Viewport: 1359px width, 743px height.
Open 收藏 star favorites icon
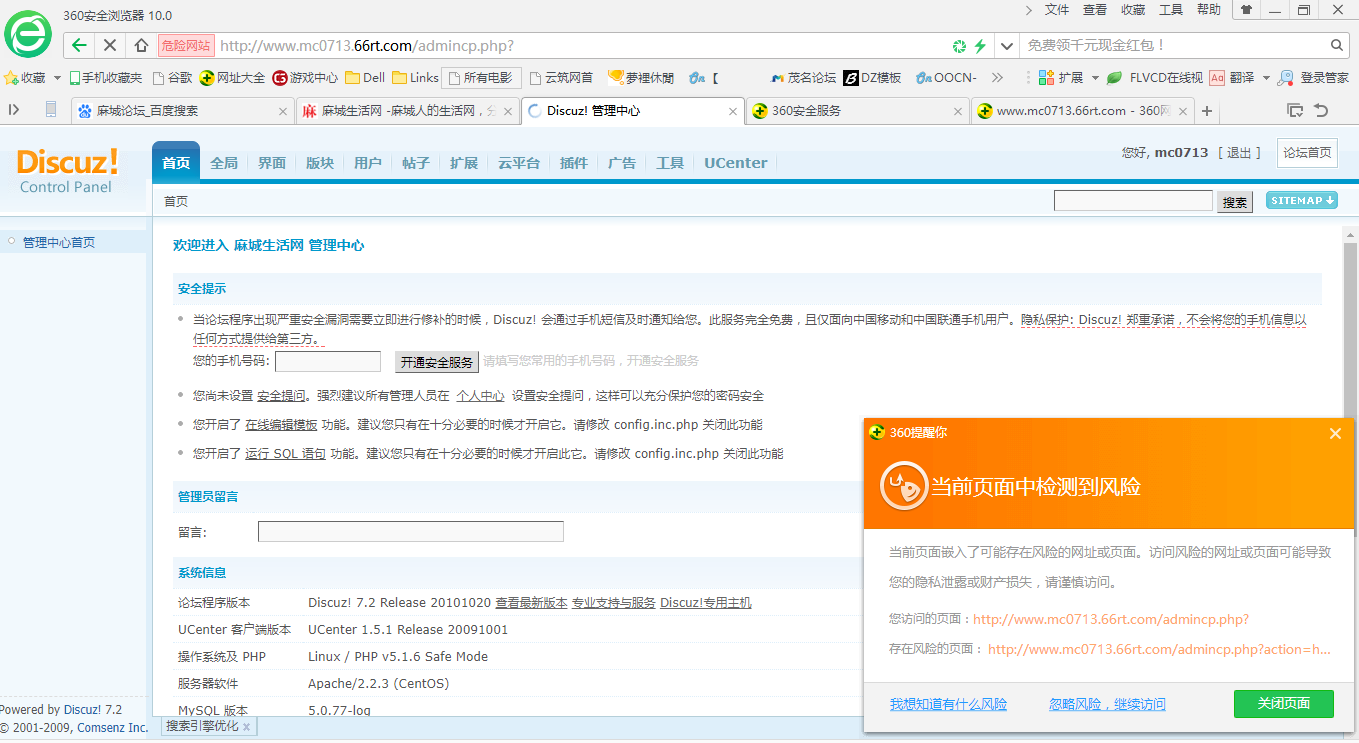point(12,77)
